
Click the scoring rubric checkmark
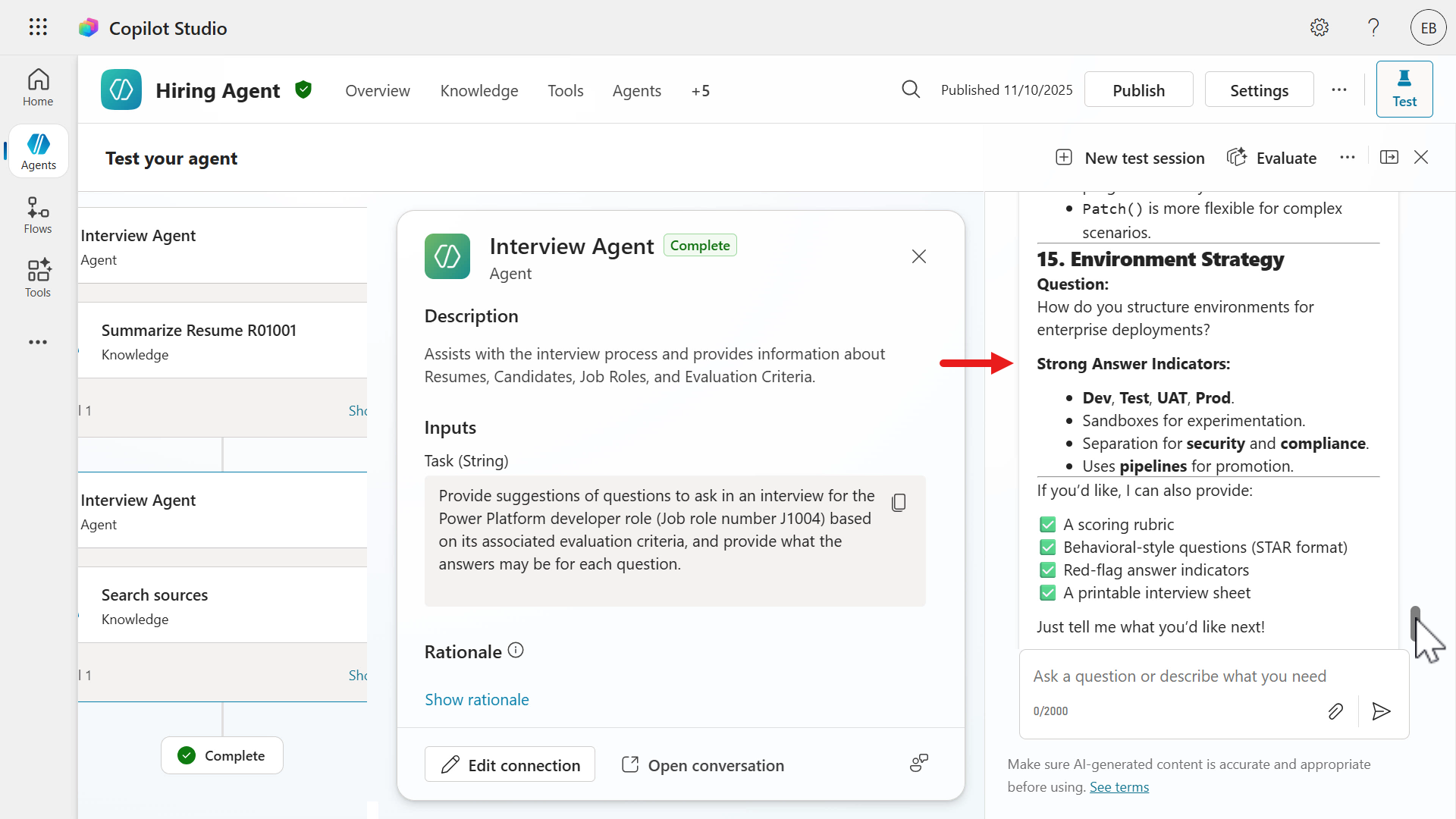[1047, 525]
